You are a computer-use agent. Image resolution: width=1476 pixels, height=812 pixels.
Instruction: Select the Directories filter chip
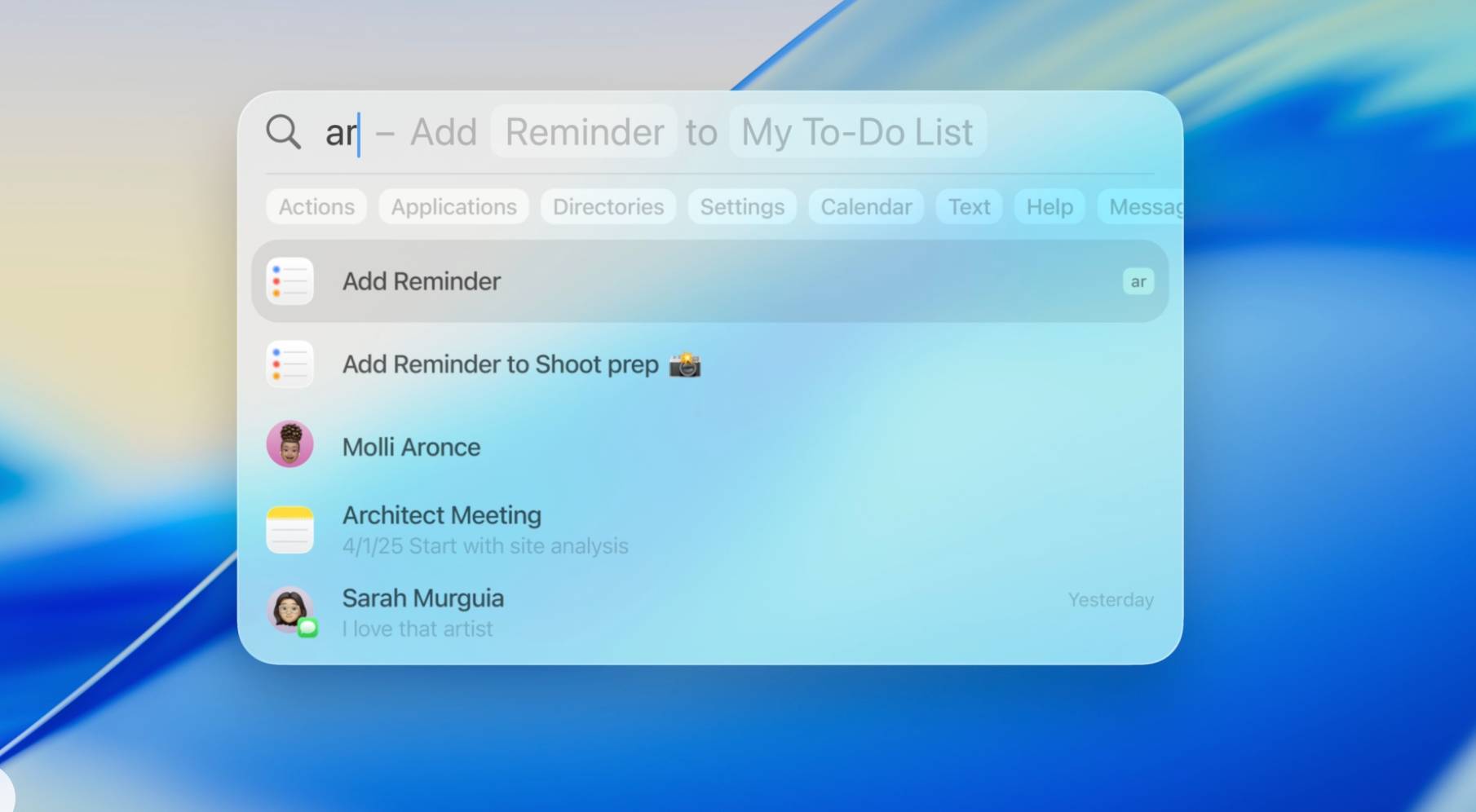(x=608, y=207)
